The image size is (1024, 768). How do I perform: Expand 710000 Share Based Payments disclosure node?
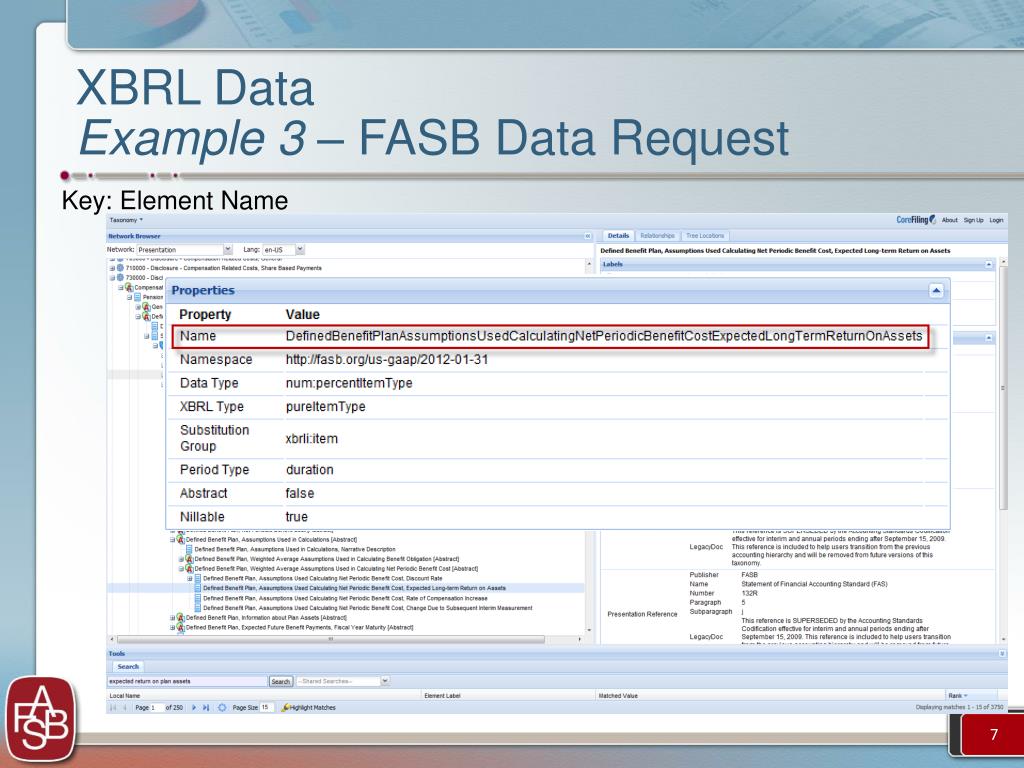pos(112,268)
